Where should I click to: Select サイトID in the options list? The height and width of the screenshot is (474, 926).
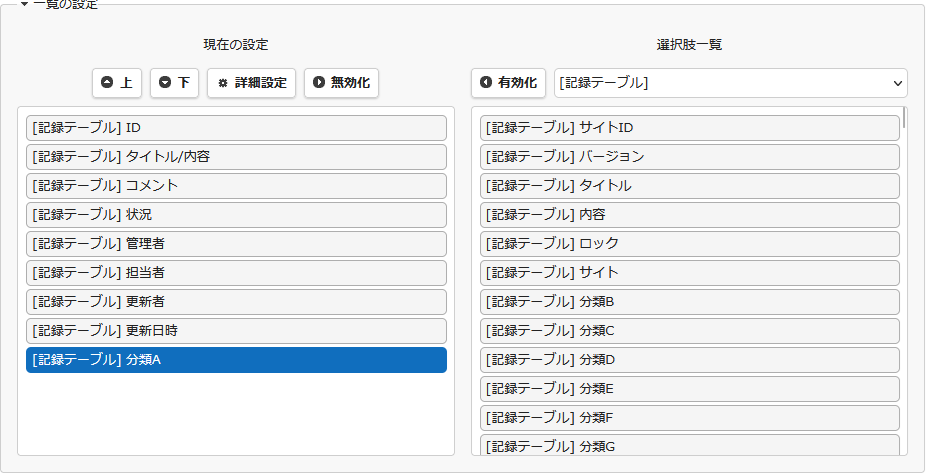[690, 128]
